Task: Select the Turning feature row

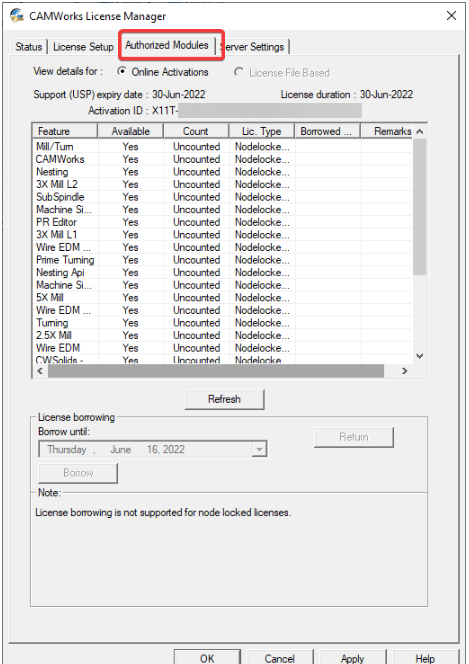Action: (222, 323)
